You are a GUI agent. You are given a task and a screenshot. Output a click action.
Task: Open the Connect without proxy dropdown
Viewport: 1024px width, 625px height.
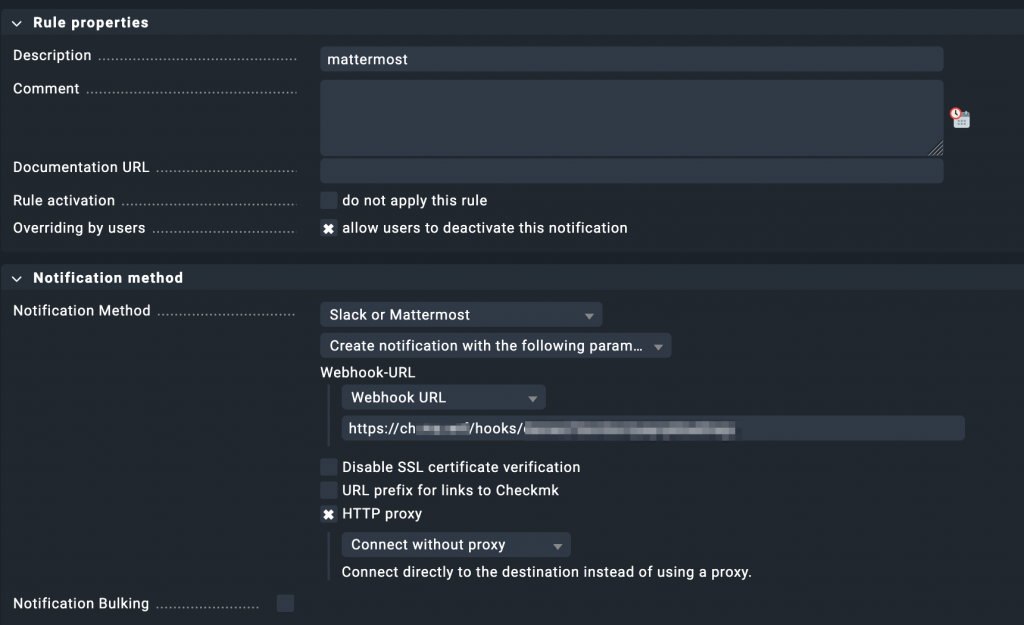(455, 545)
